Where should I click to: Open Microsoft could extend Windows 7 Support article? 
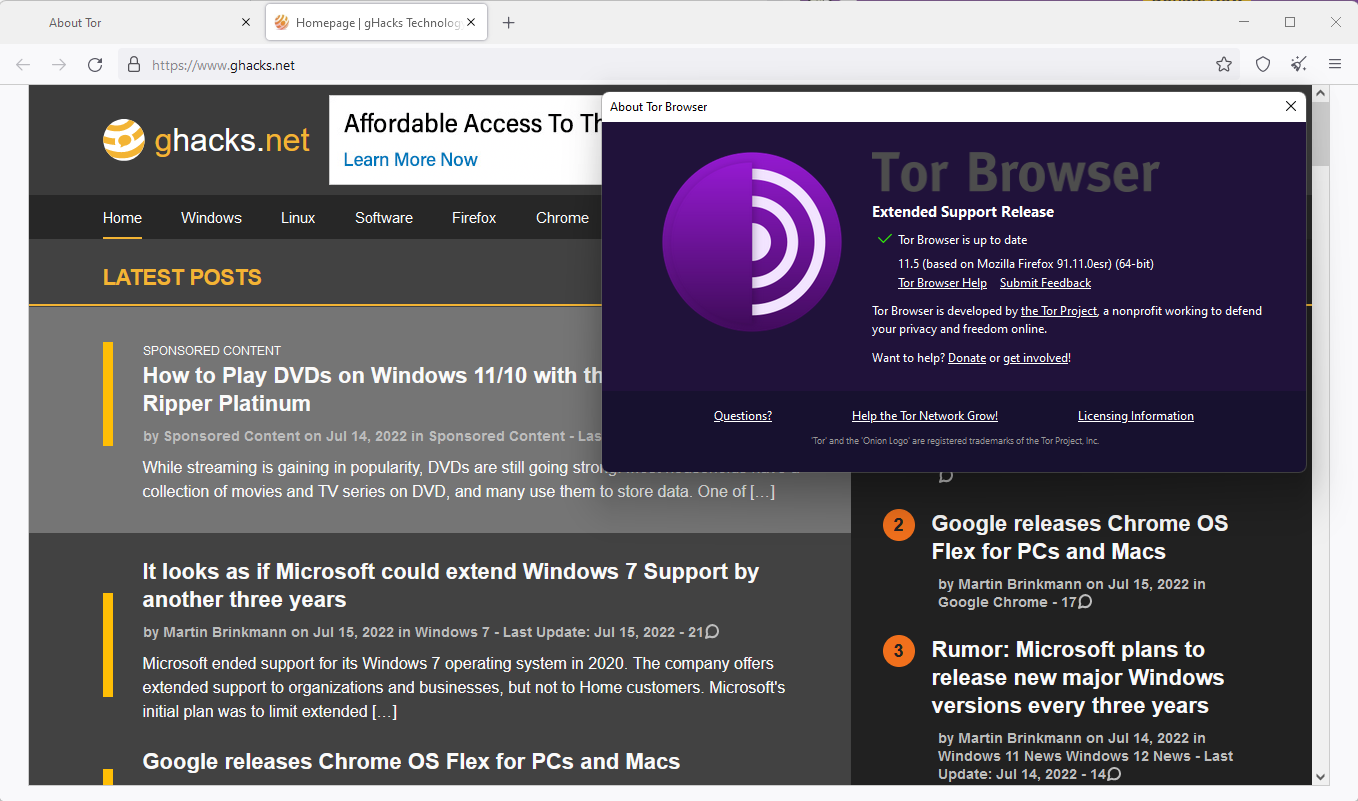point(451,585)
